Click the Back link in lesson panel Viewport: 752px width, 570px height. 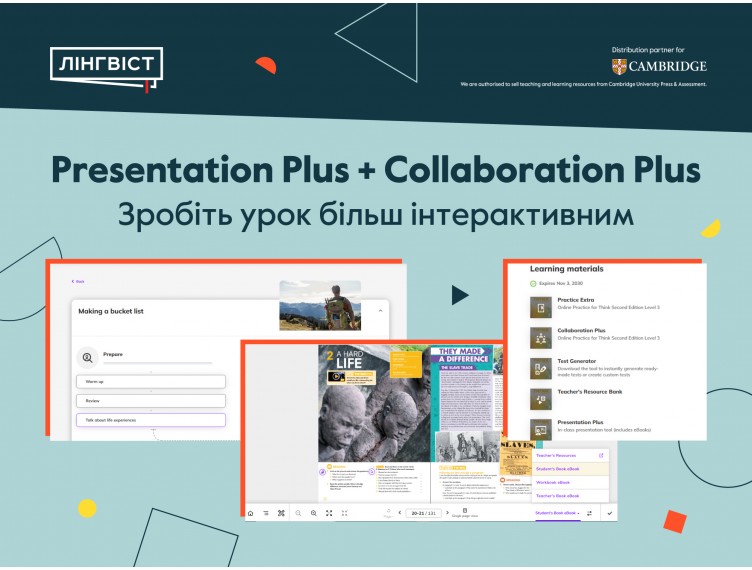coord(78,281)
